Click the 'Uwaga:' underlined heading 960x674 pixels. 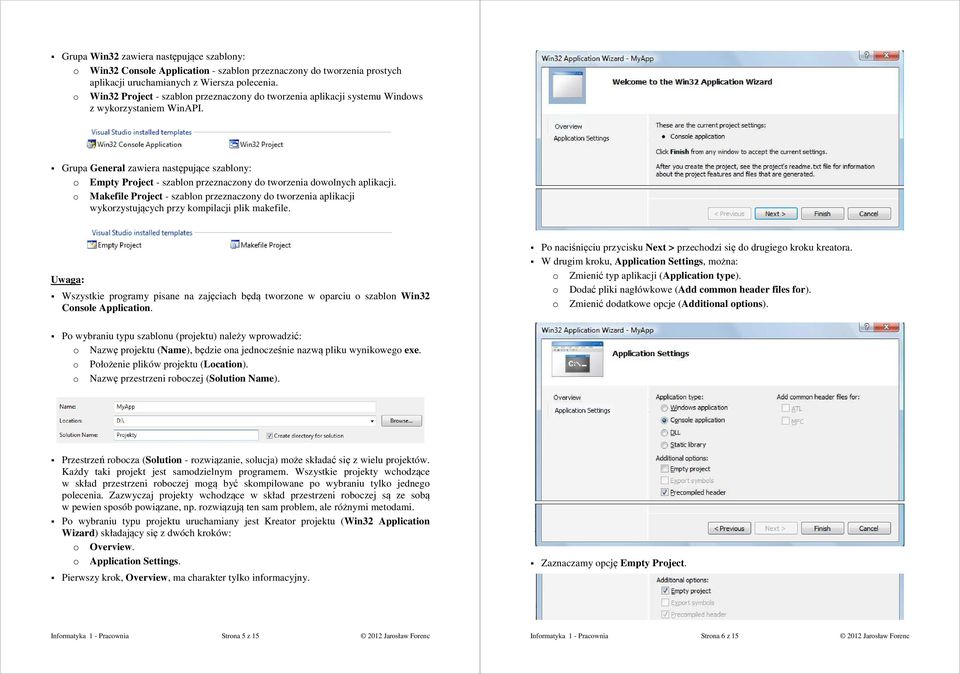(x=67, y=280)
